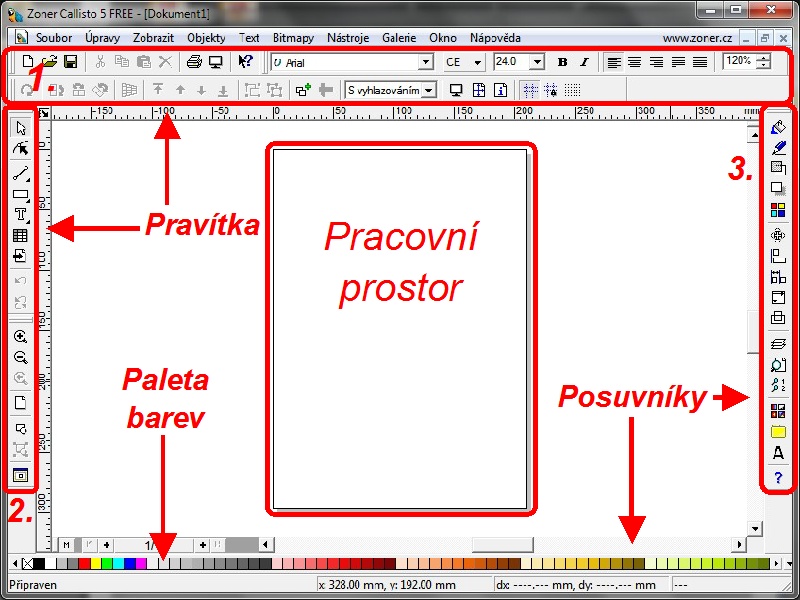Choose the Text tool in left toolbar

20,214
